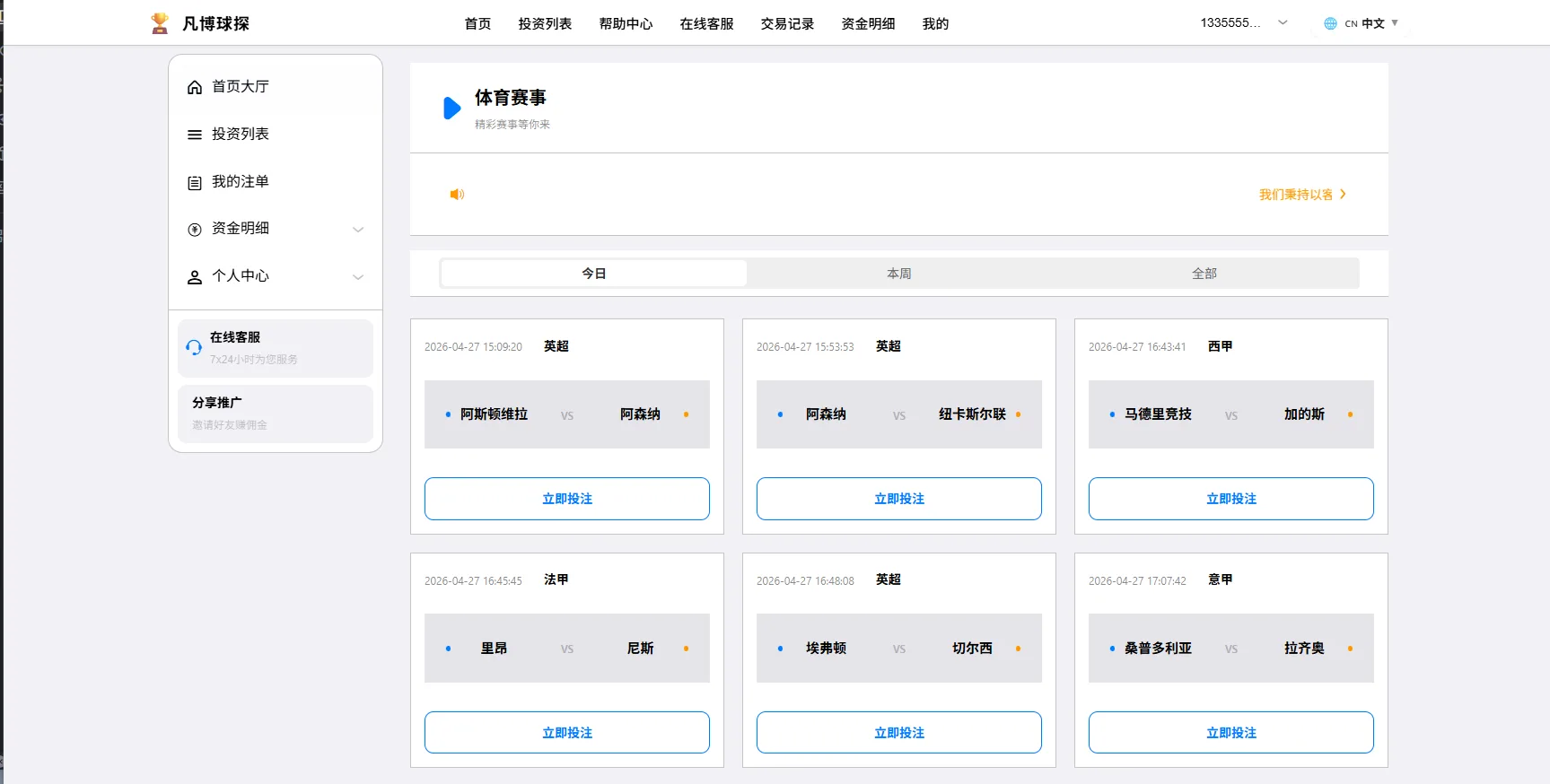This screenshot has height=784, width=1550.
Task: Click the 凡博球探 brand name
Action: 215,23
